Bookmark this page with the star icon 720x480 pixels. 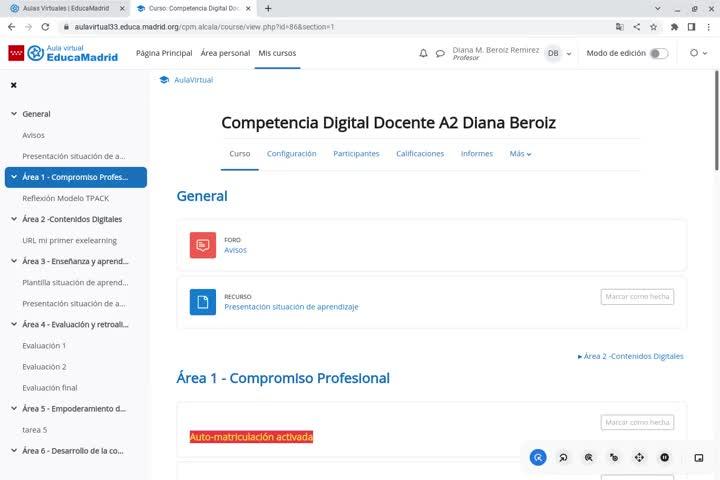coord(653,27)
